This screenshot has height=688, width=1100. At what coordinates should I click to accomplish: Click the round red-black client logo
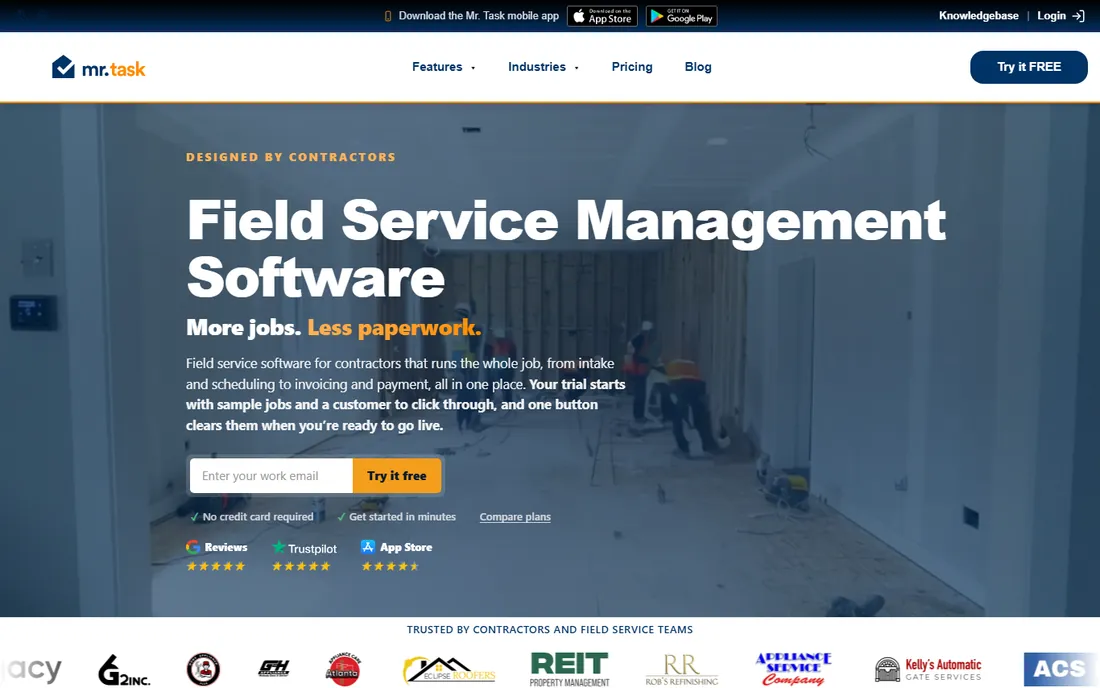203,669
